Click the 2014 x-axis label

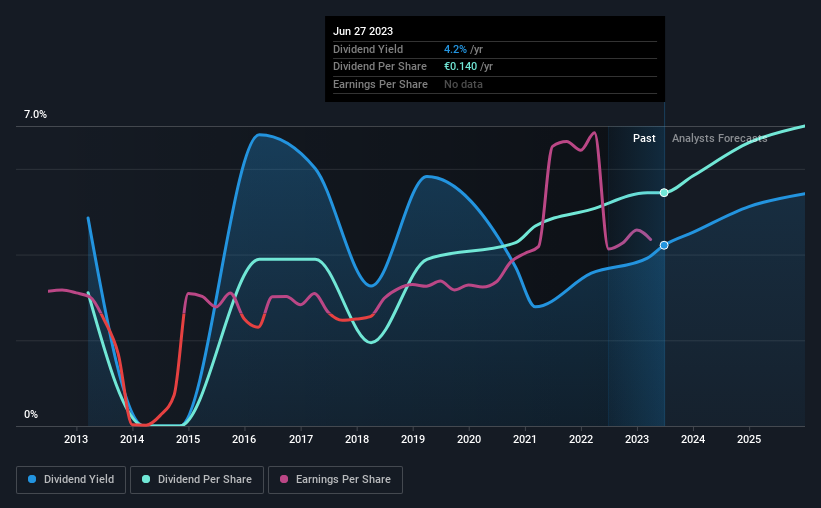pyautogui.click(x=132, y=439)
